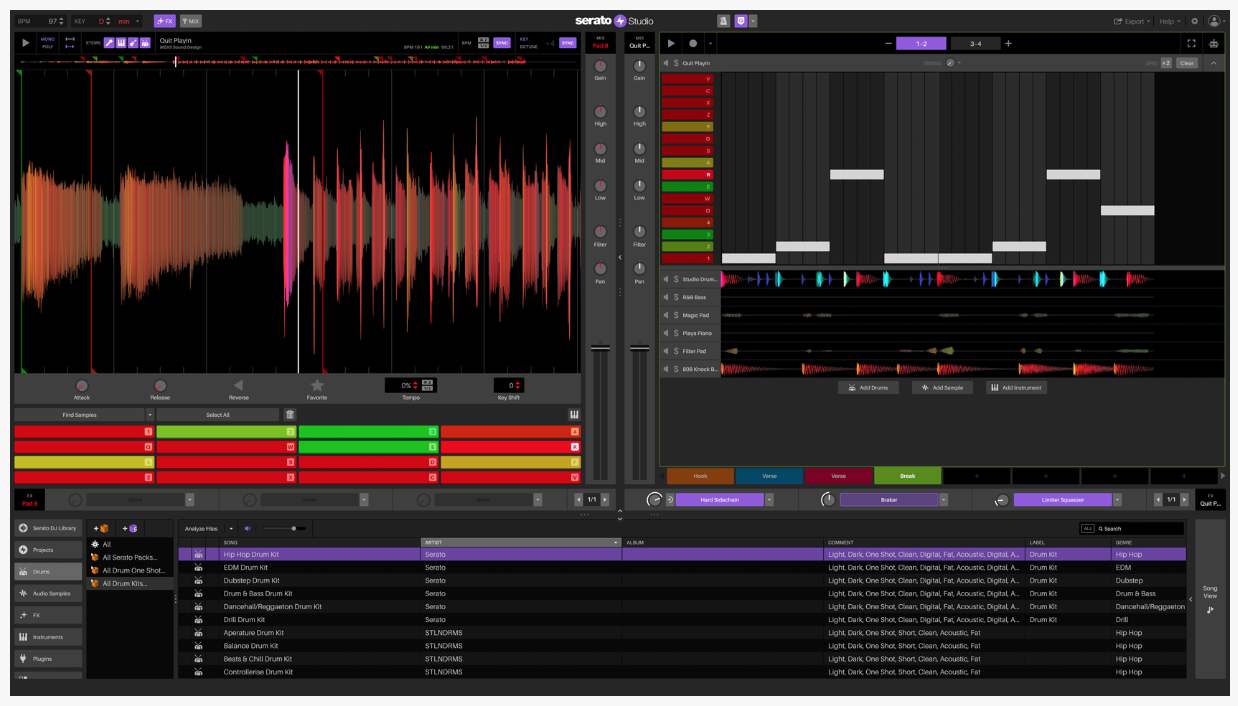Open the Braker effect dropdown
Image resolution: width=1238 pixels, height=706 pixels.
pyautogui.click(x=943, y=499)
